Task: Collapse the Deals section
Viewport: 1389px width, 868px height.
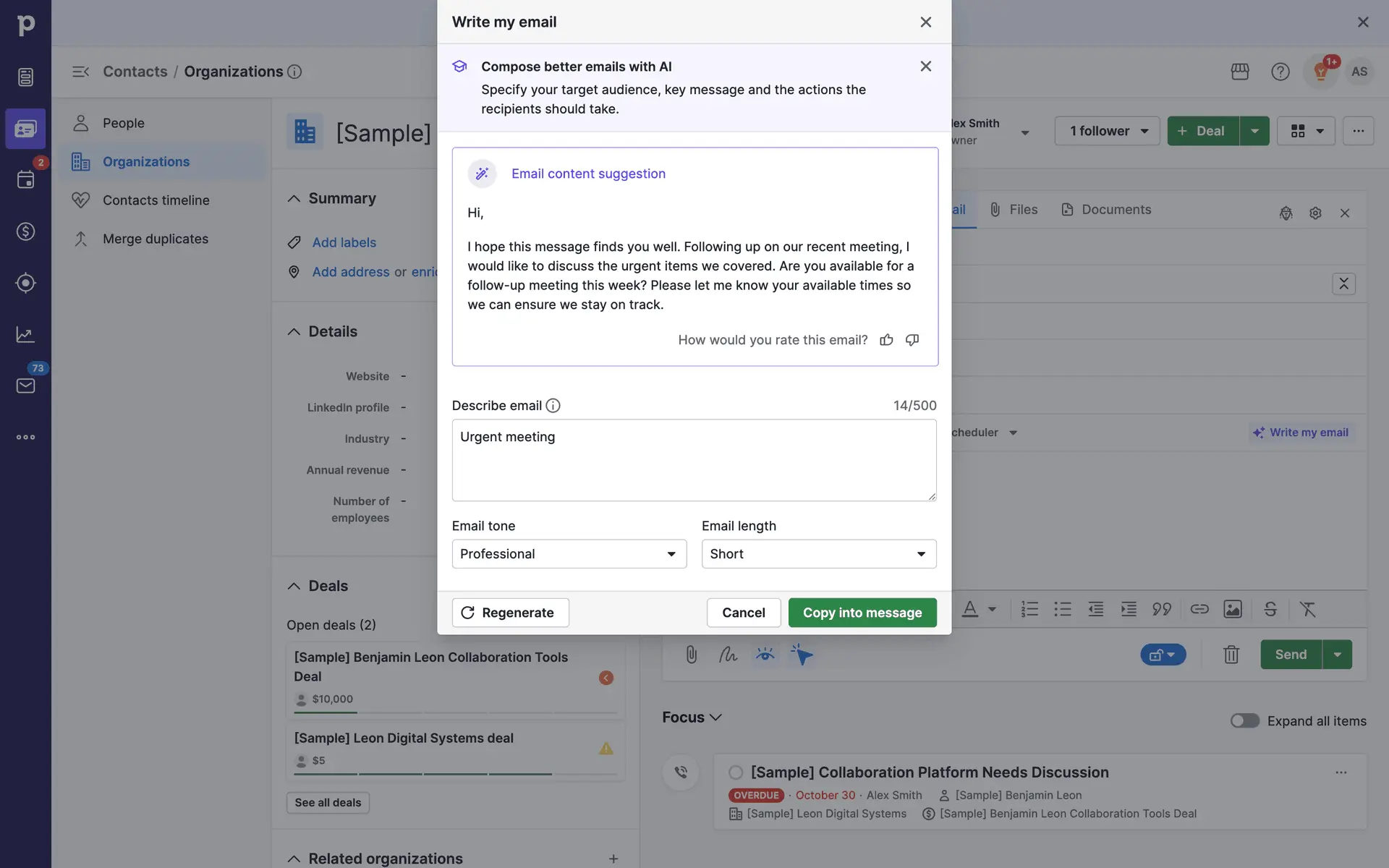Action: (x=294, y=586)
